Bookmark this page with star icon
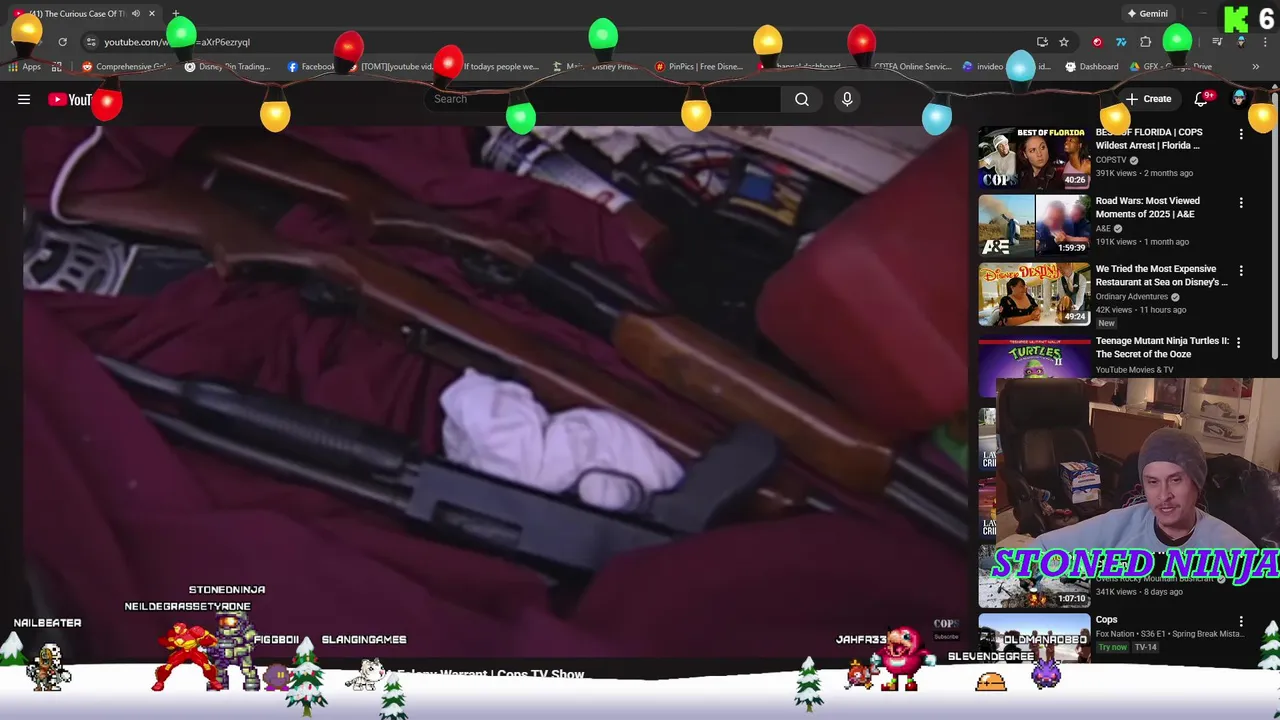This screenshot has width=1280, height=720. [1064, 42]
